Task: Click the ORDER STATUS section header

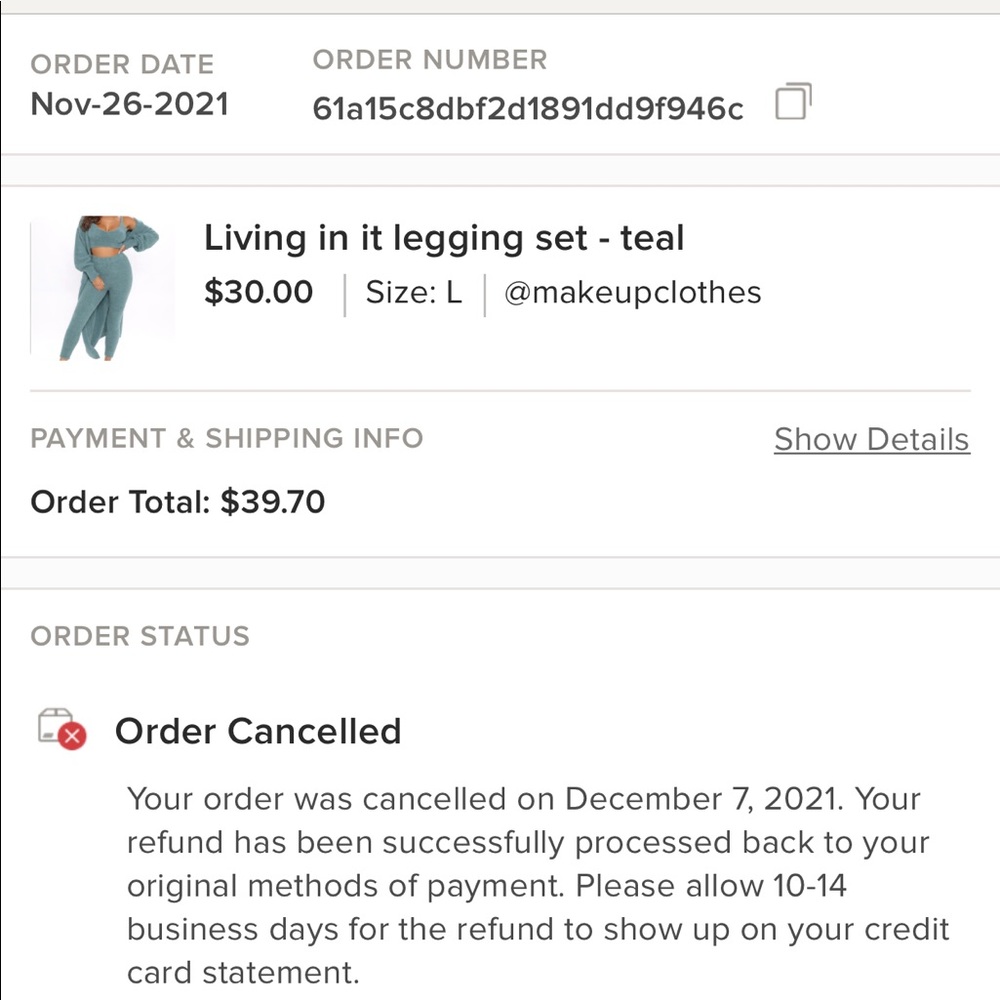Action: pos(140,636)
